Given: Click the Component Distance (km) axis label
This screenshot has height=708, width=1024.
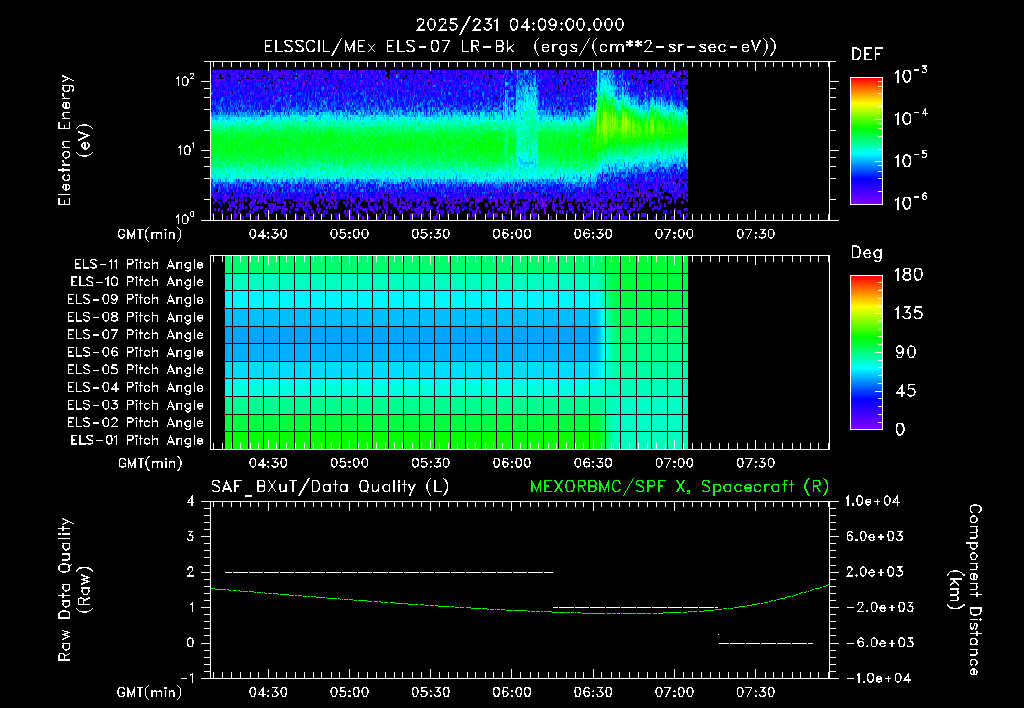Looking at the screenshot, I should click(965, 590).
